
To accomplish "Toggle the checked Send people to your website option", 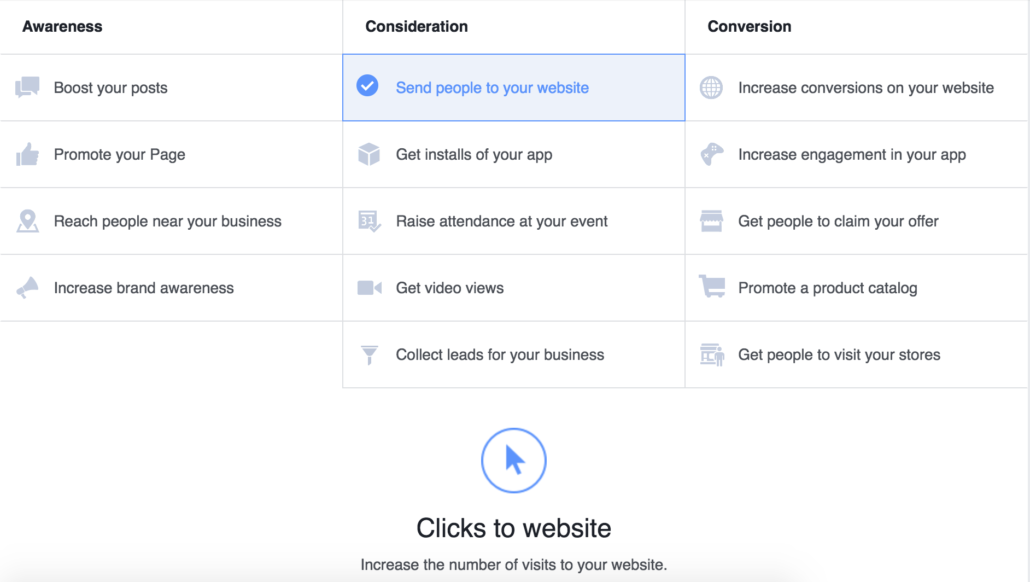I will tap(514, 87).
